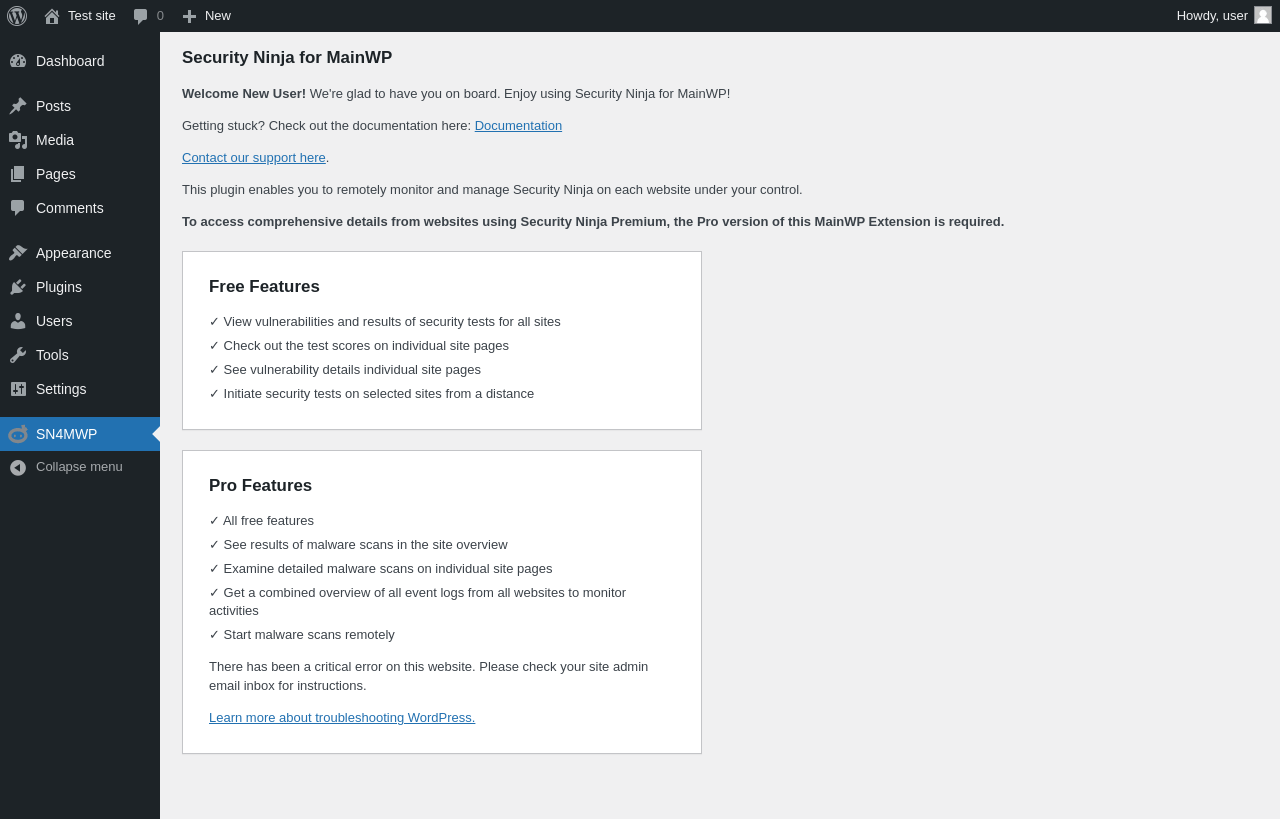Click the Posts pushpin icon
Image resolution: width=1280 pixels, height=819 pixels.
(x=18, y=106)
